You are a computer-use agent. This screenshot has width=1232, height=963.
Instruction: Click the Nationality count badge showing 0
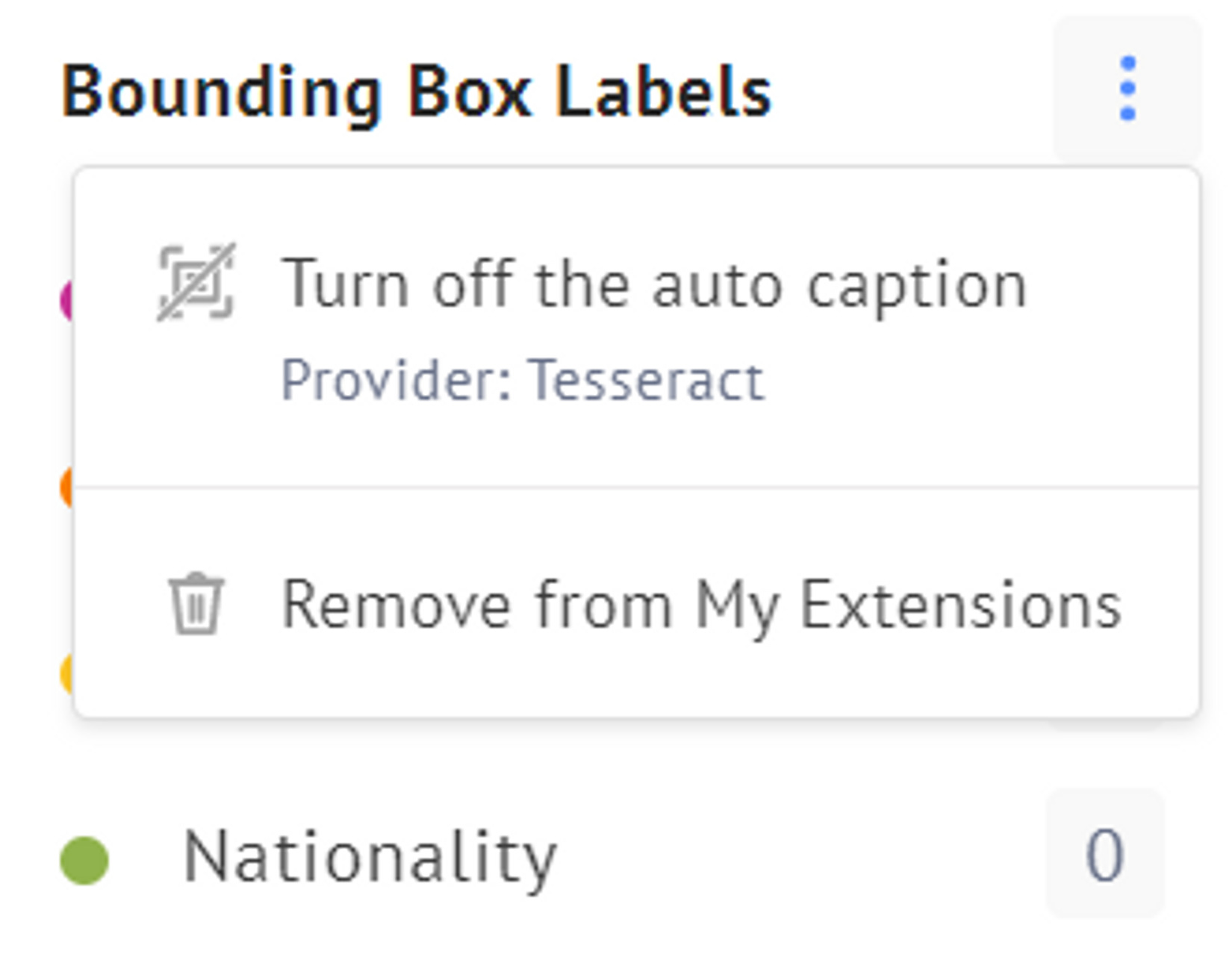pos(1104,853)
